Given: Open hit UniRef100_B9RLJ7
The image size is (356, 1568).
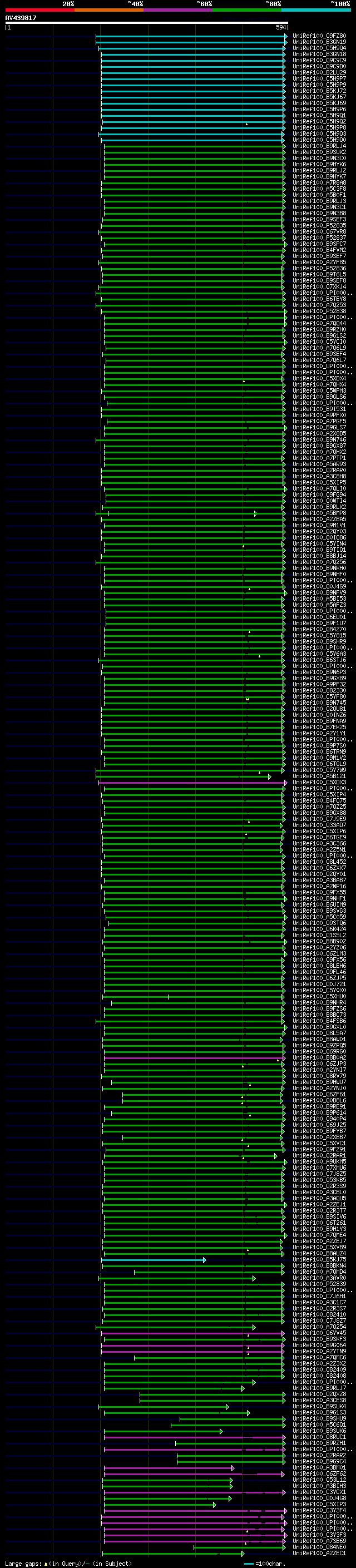Looking at the screenshot, I should [x=319, y=1388].
